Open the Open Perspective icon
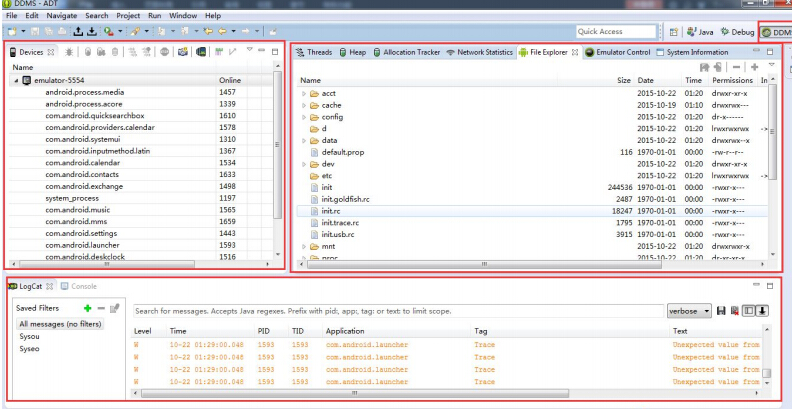Screen dimensions: 792x409 674,32
